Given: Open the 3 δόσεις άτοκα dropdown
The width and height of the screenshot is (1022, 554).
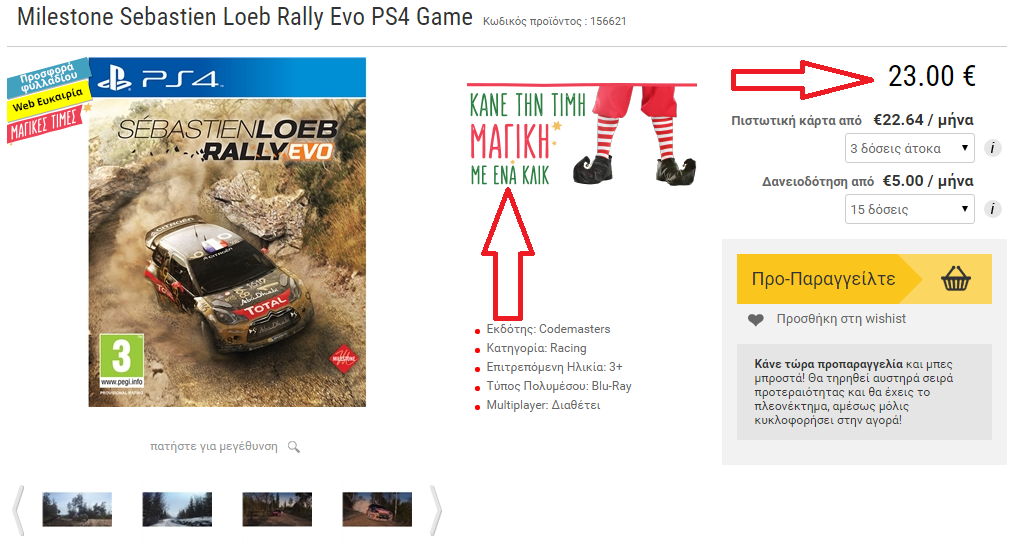Looking at the screenshot, I should click(909, 149).
